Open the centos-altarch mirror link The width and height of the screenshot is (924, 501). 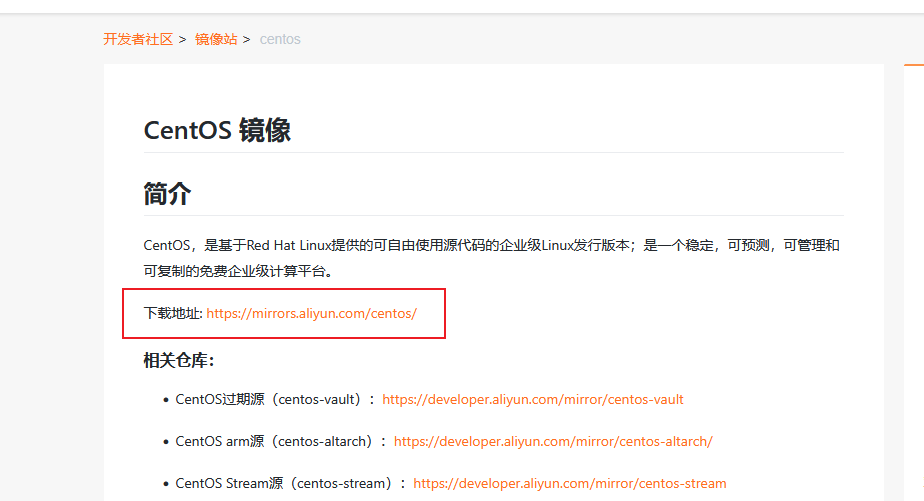click(x=553, y=441)
